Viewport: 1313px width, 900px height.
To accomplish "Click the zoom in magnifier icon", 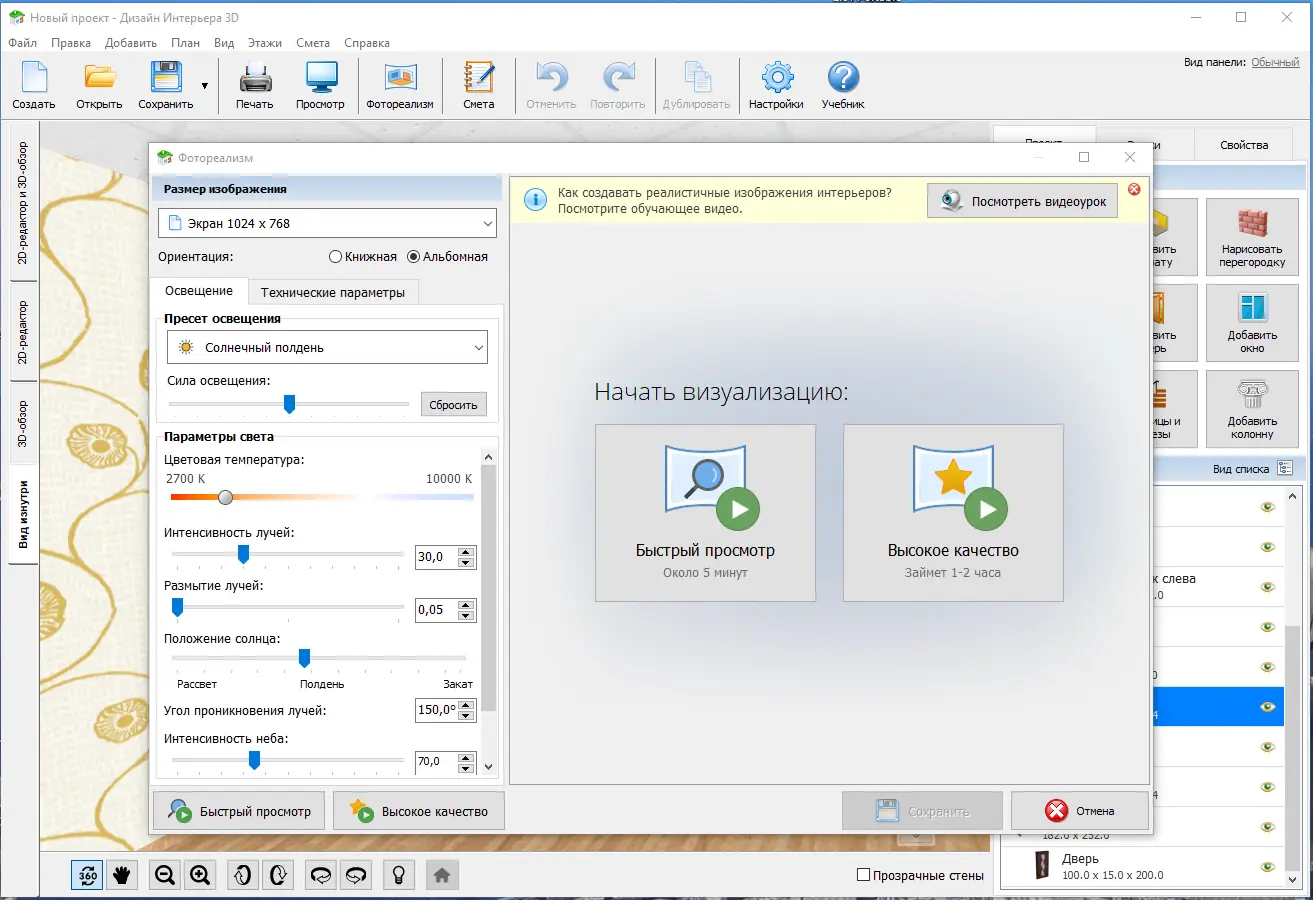I will [200, 875].
